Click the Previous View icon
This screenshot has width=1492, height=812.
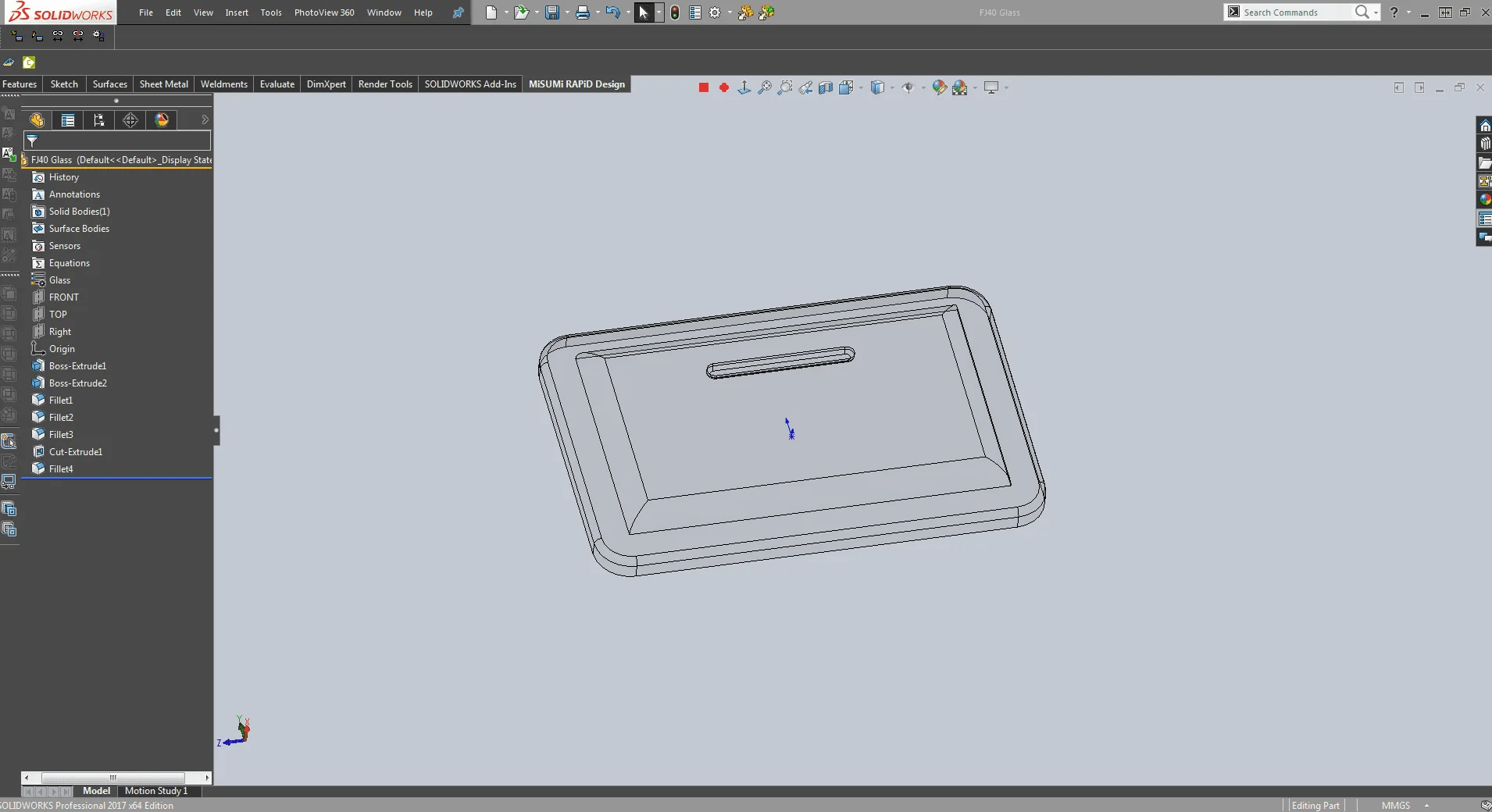(805, 87)
